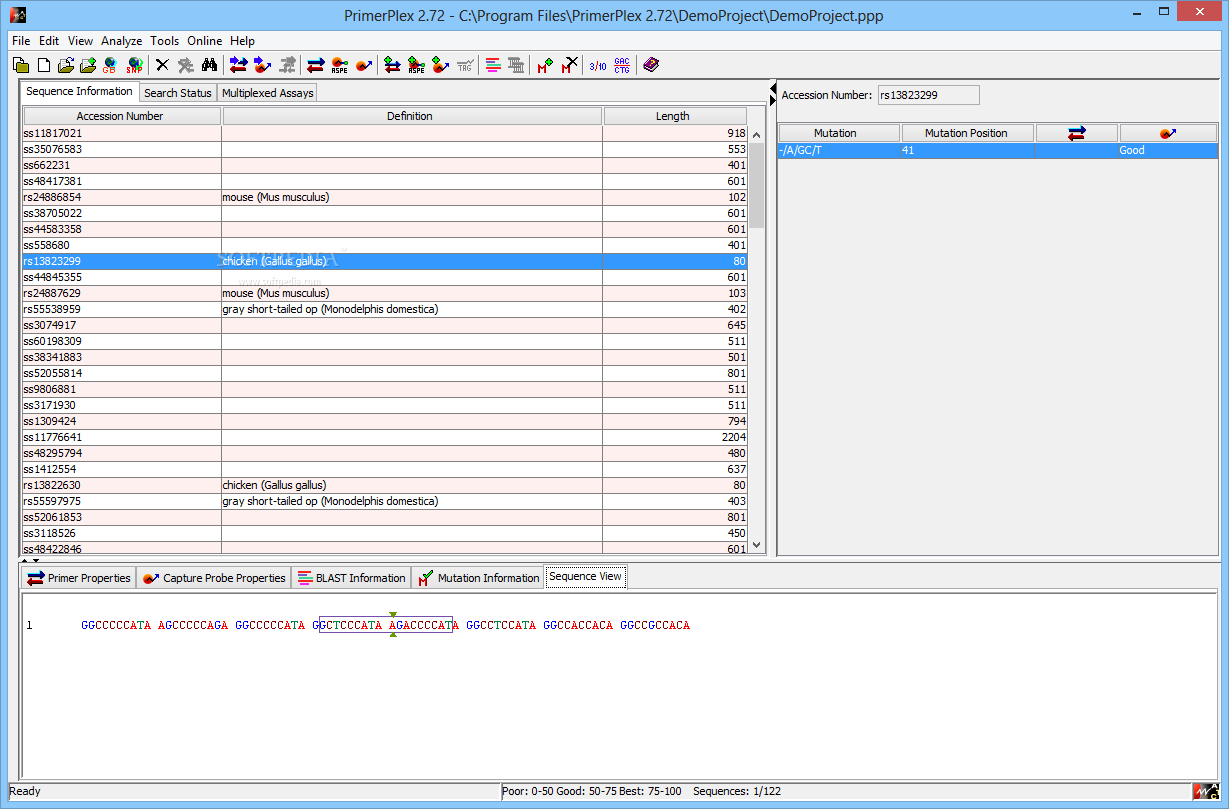Switch to the Search Status tab
Viewport: 1229px width, 809px height.
[x=178, y=93]
